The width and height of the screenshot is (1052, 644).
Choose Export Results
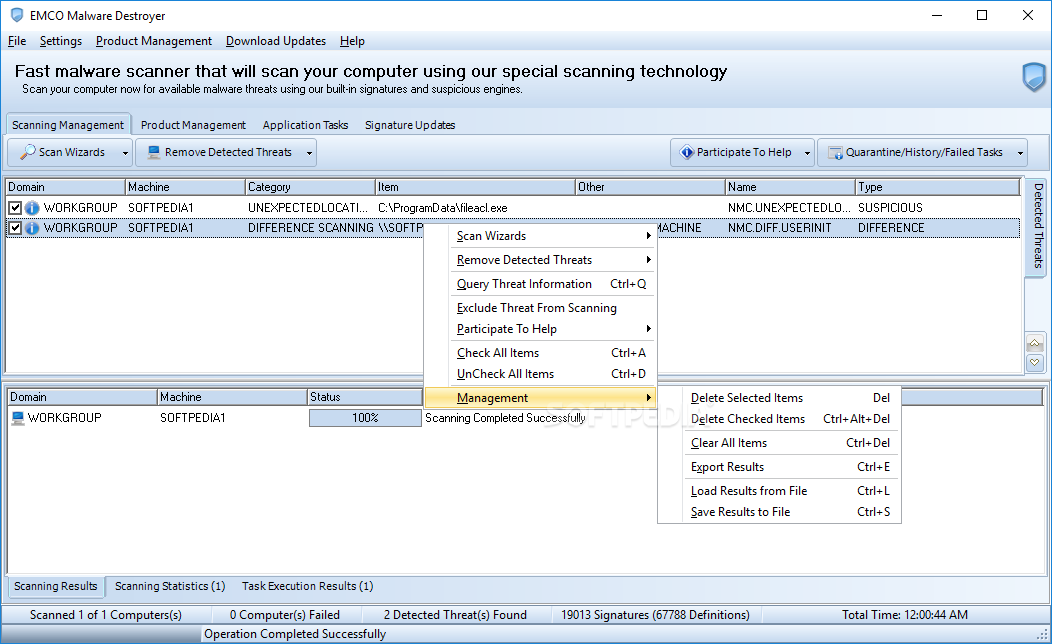(x=779, y=467)
